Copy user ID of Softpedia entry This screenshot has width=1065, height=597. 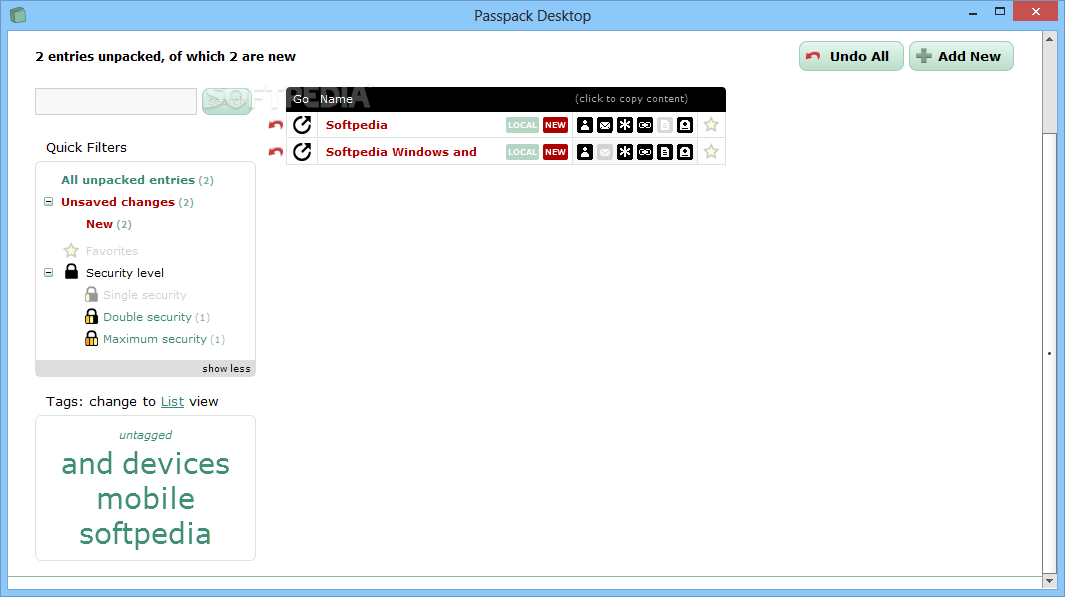[x=585, y=125]
